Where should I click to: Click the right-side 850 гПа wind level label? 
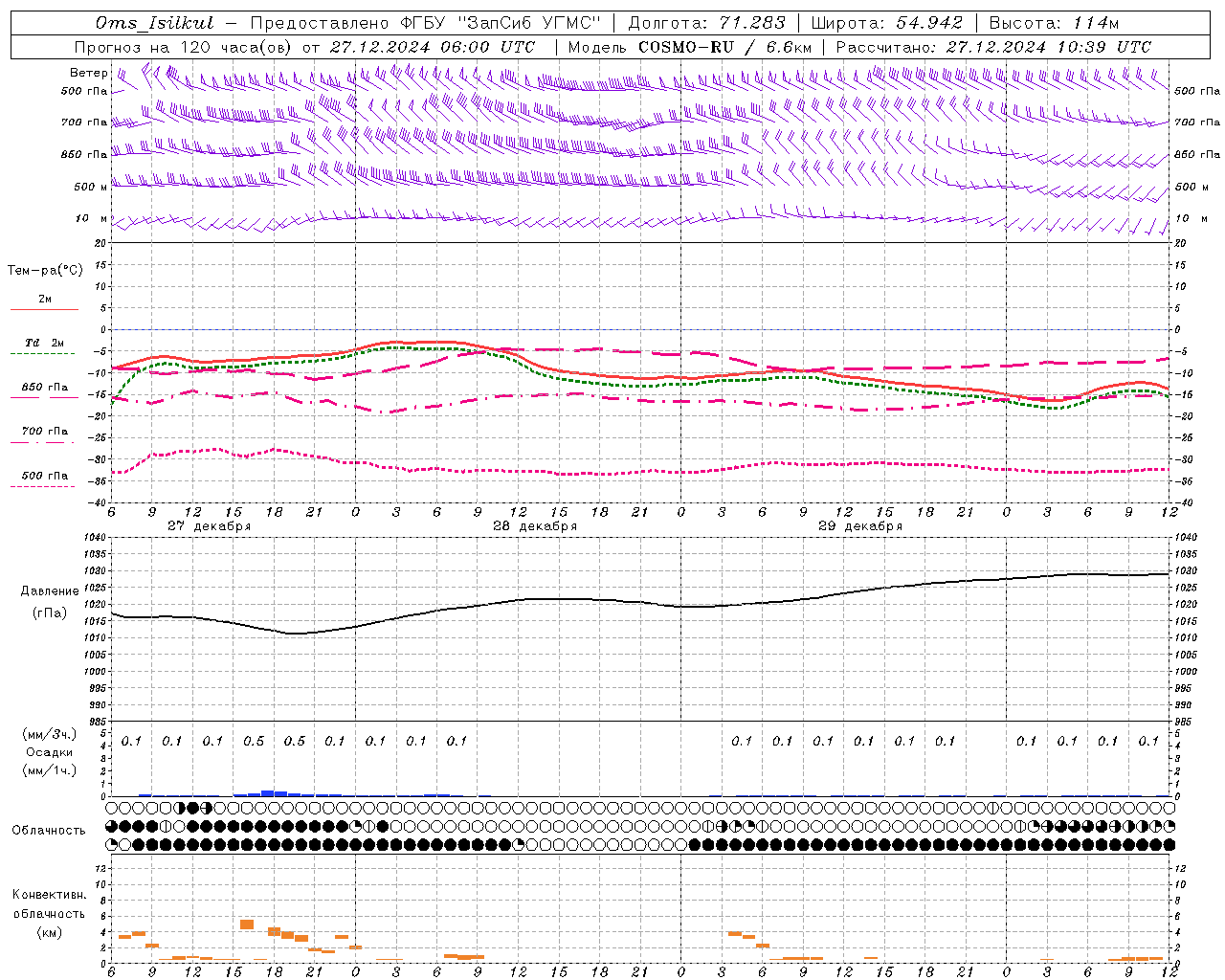1197,154
